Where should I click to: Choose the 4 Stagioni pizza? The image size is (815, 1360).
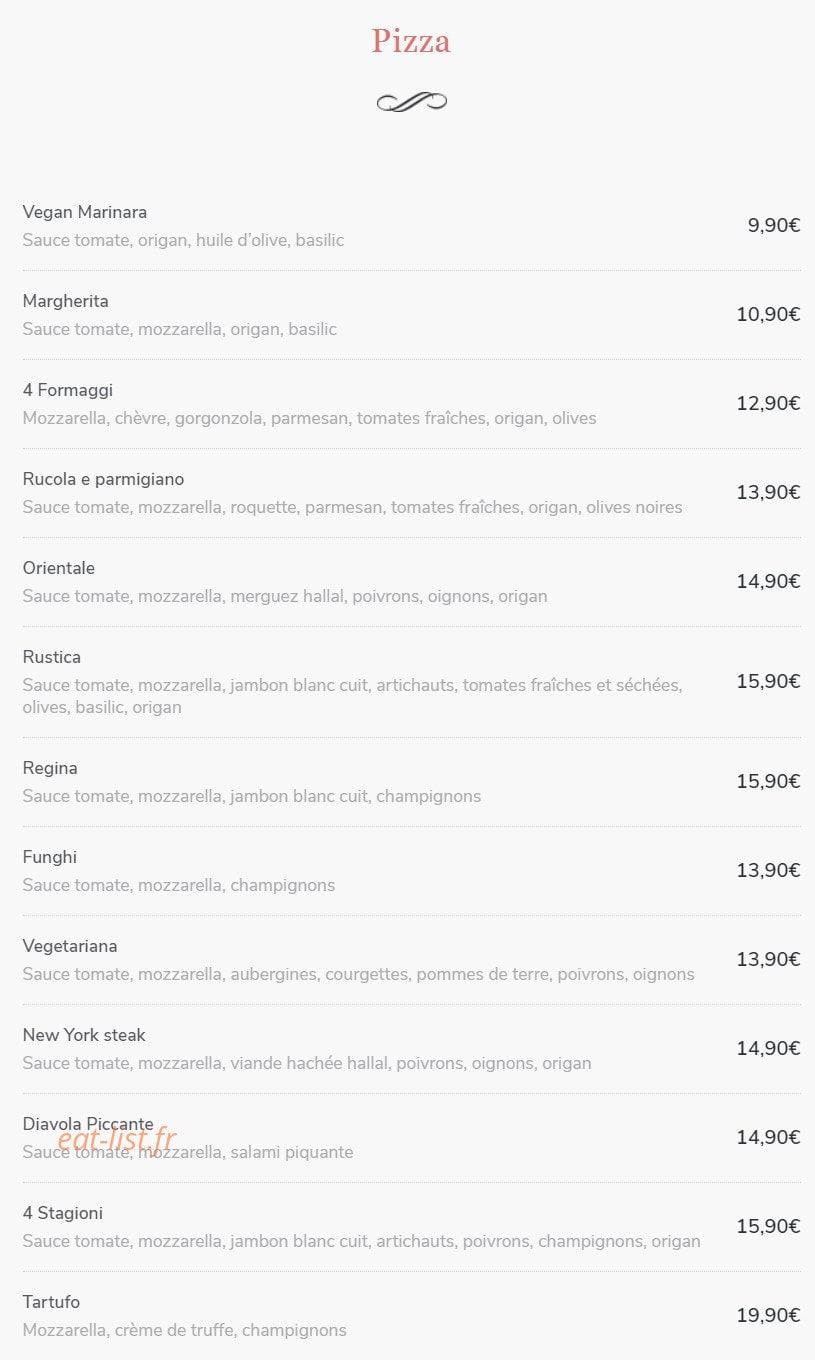pyautogui.click(x=63, y=1213)
